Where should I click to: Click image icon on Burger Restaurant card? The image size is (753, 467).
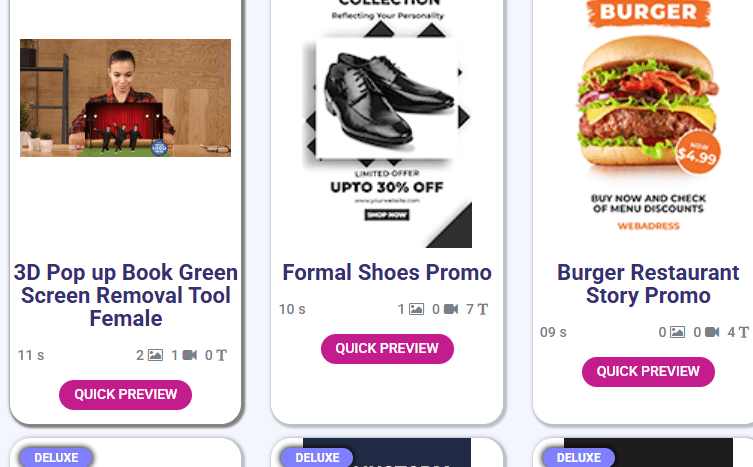coord(677,332)
